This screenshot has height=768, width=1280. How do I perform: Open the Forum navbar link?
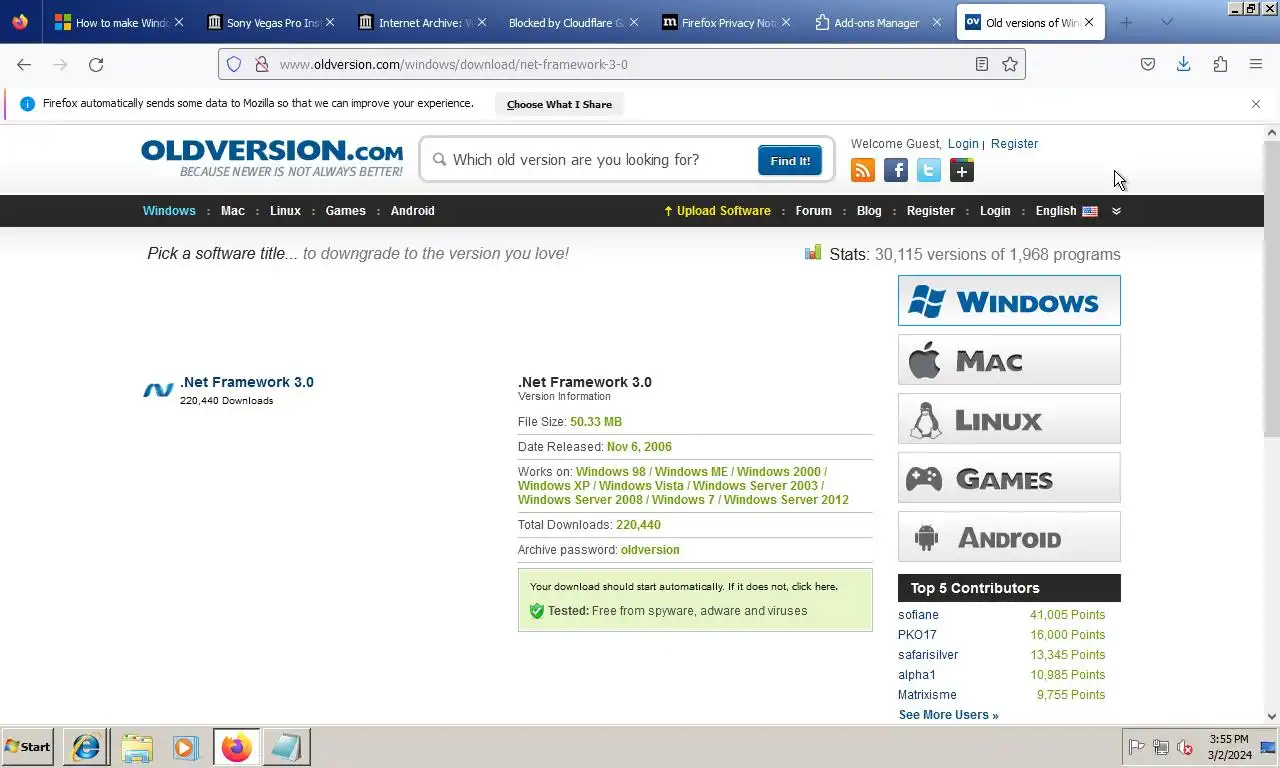[x=813, y=211]
